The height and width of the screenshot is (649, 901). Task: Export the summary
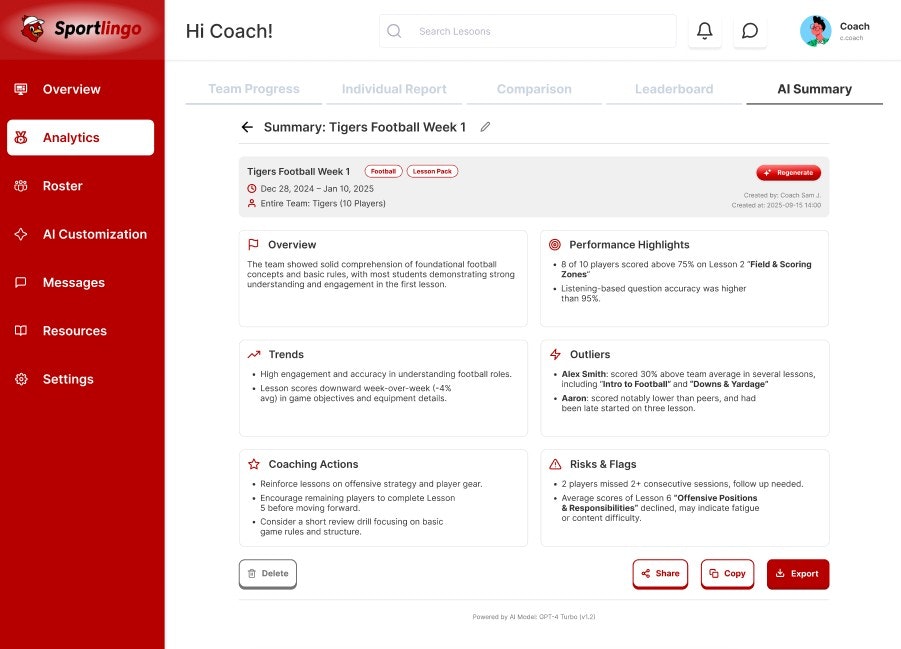798,574
